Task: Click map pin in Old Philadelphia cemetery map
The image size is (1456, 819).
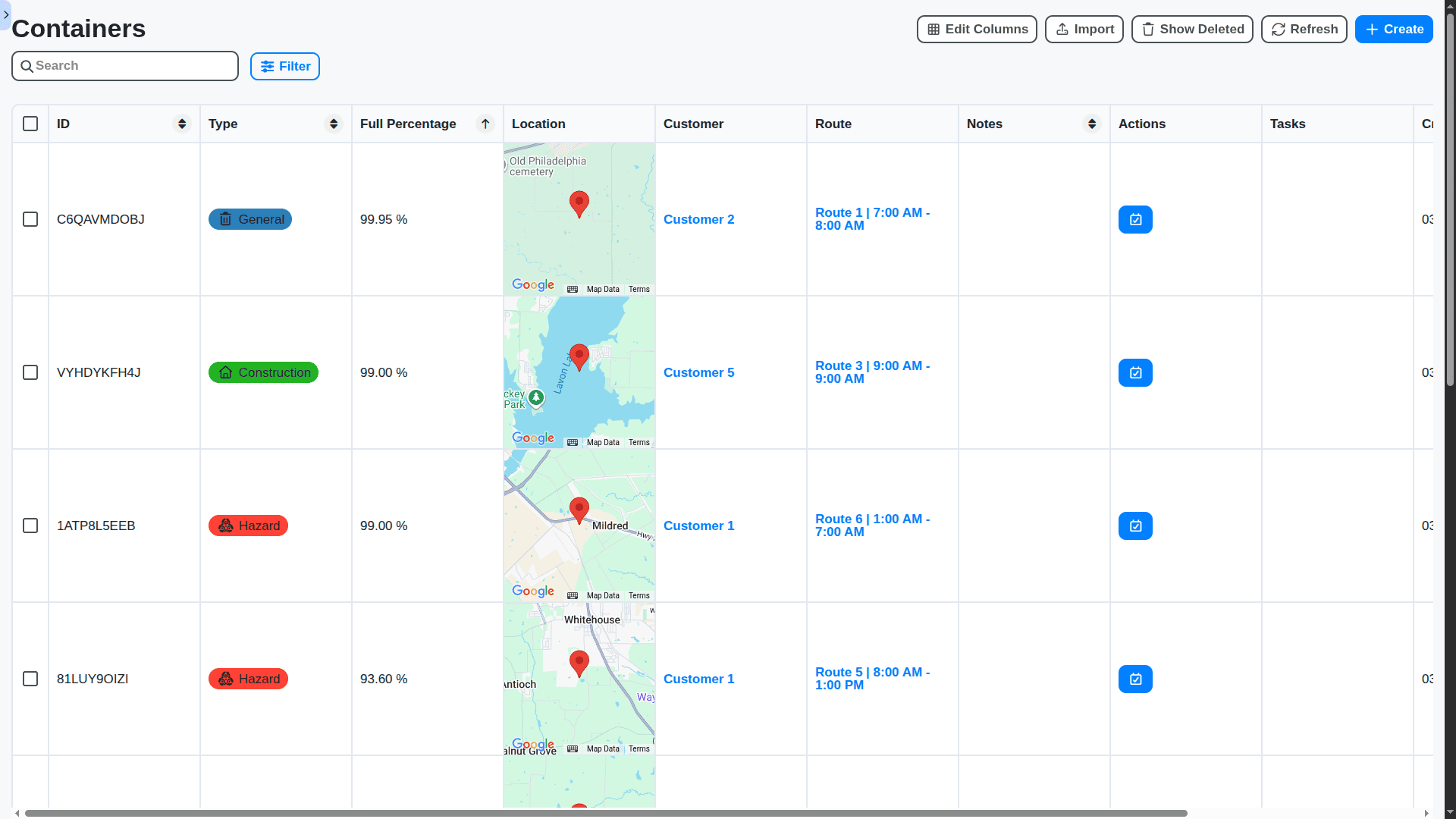Action: [x=579, y=203]
